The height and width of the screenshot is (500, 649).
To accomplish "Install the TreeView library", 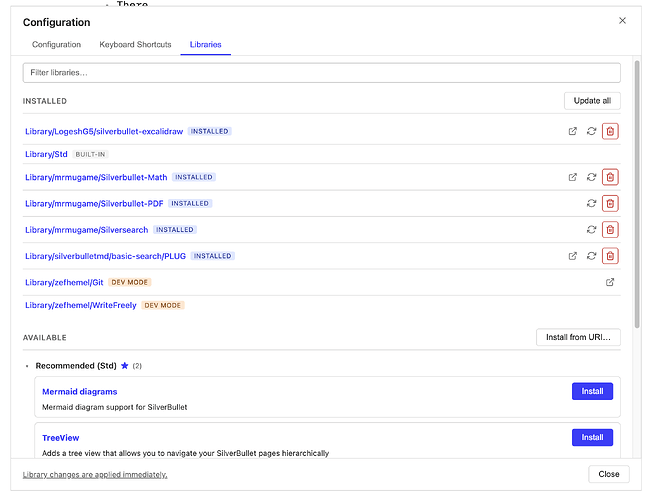I will [592, 438].
